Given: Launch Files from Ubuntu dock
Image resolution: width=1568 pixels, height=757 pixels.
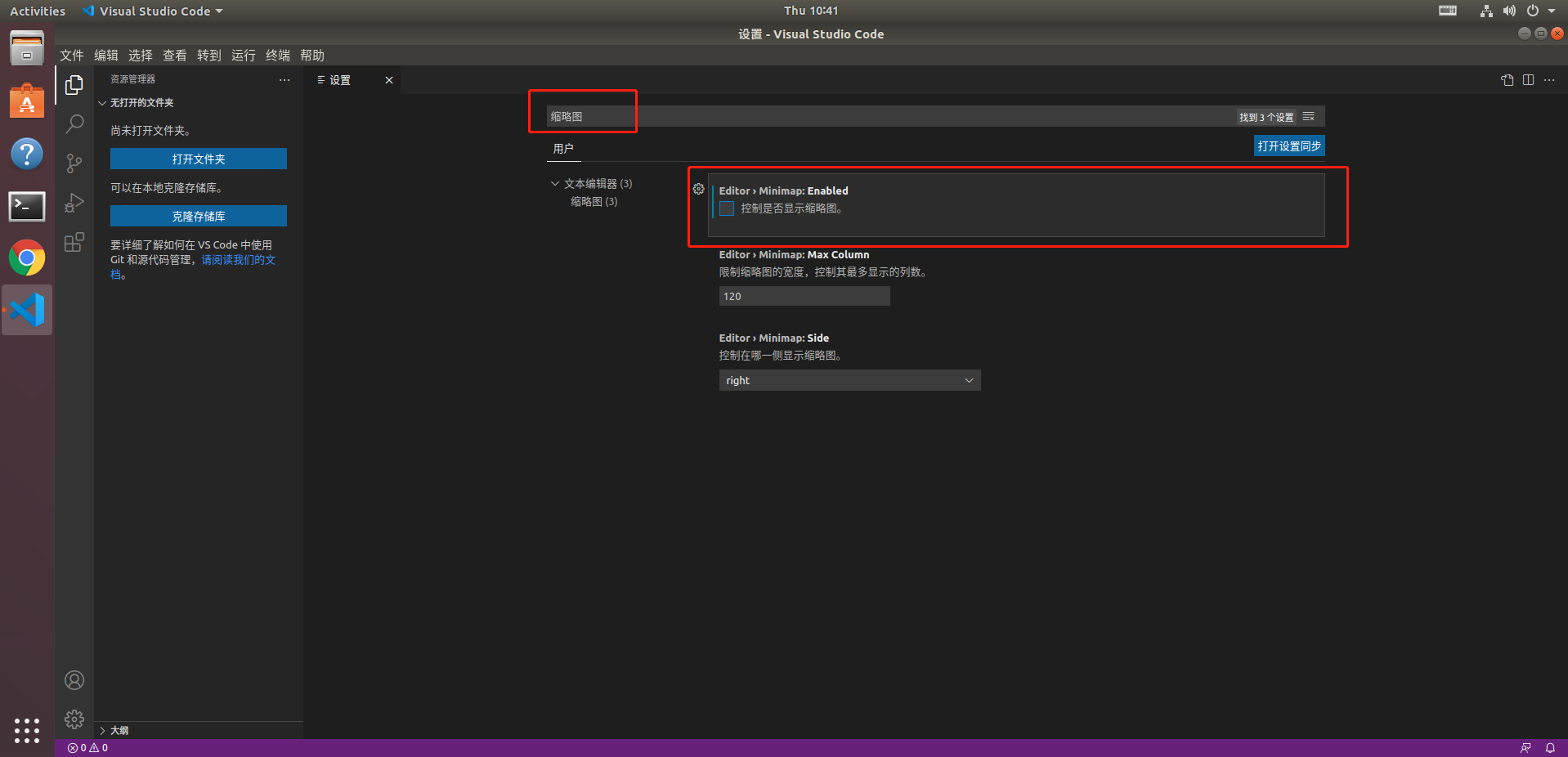Looking at the screenshot, I should point(27,48).
